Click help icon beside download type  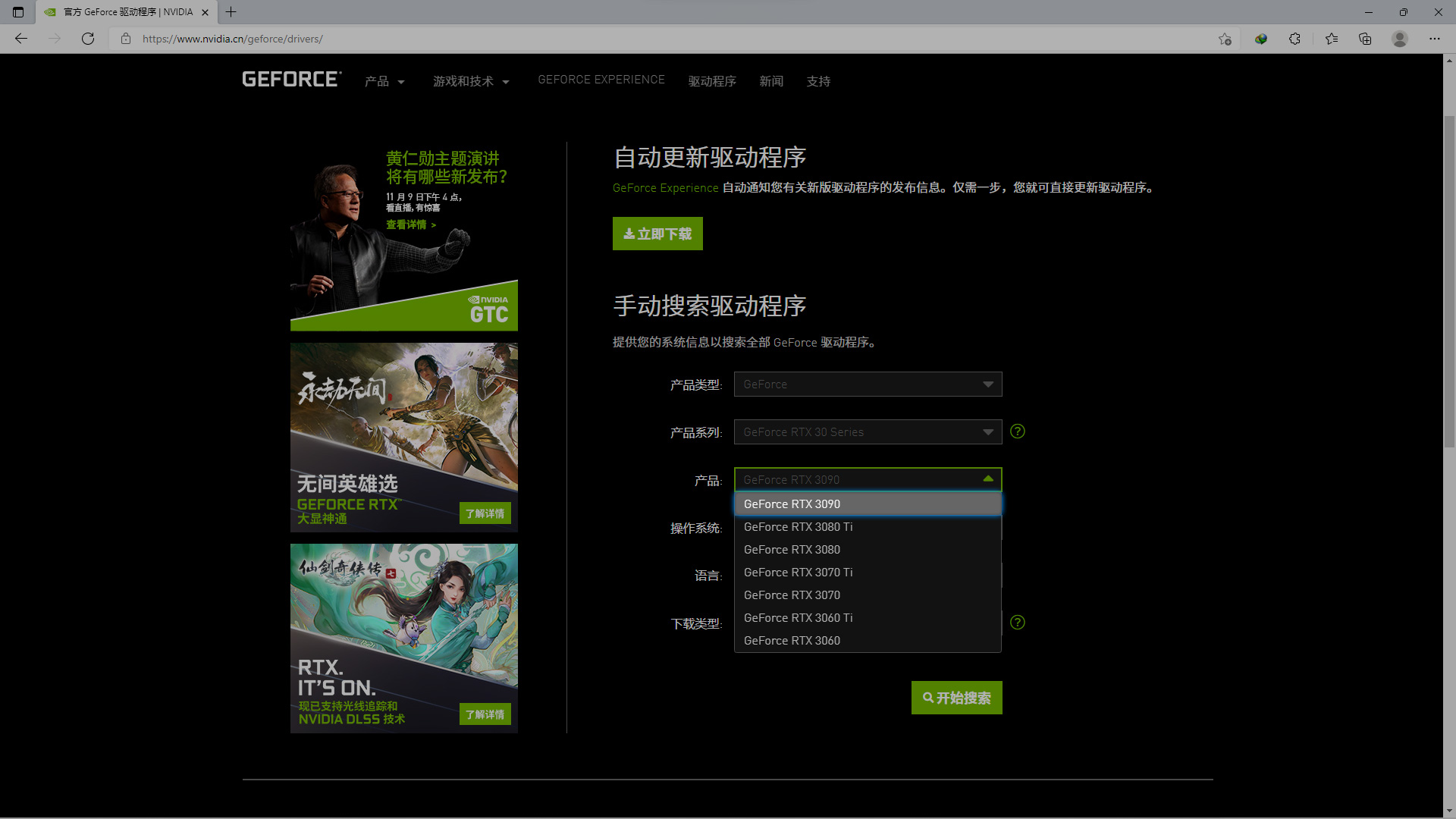1018,623
